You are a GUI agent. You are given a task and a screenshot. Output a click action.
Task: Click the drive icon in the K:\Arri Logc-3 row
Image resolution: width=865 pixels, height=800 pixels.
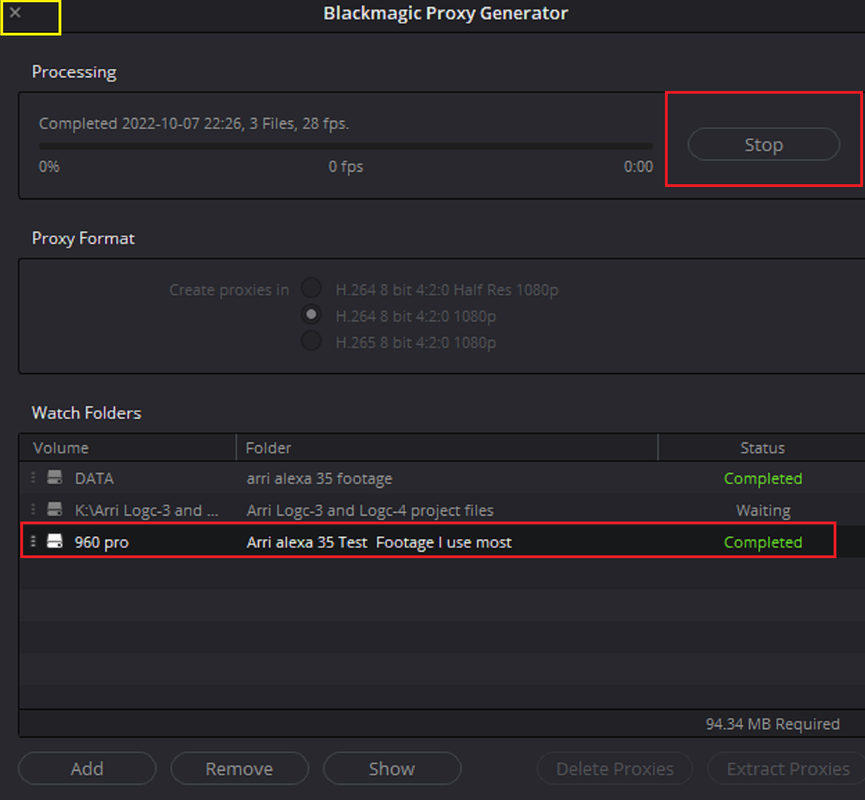point(55,509)
